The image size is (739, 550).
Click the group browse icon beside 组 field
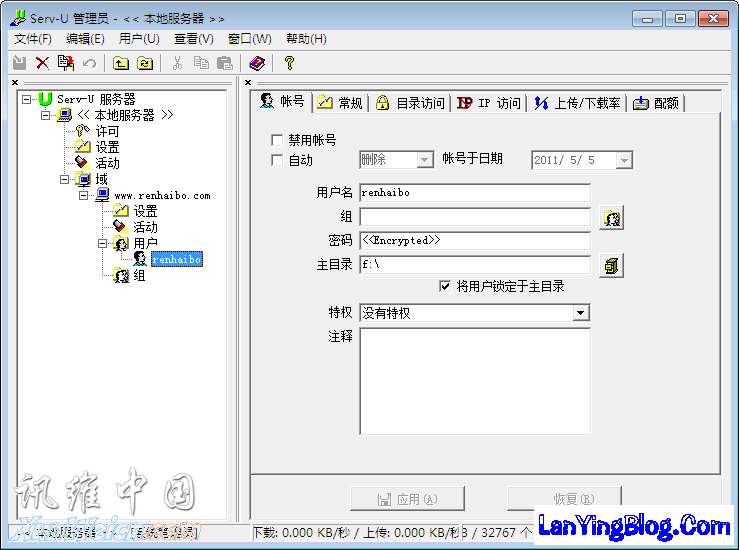611,218
